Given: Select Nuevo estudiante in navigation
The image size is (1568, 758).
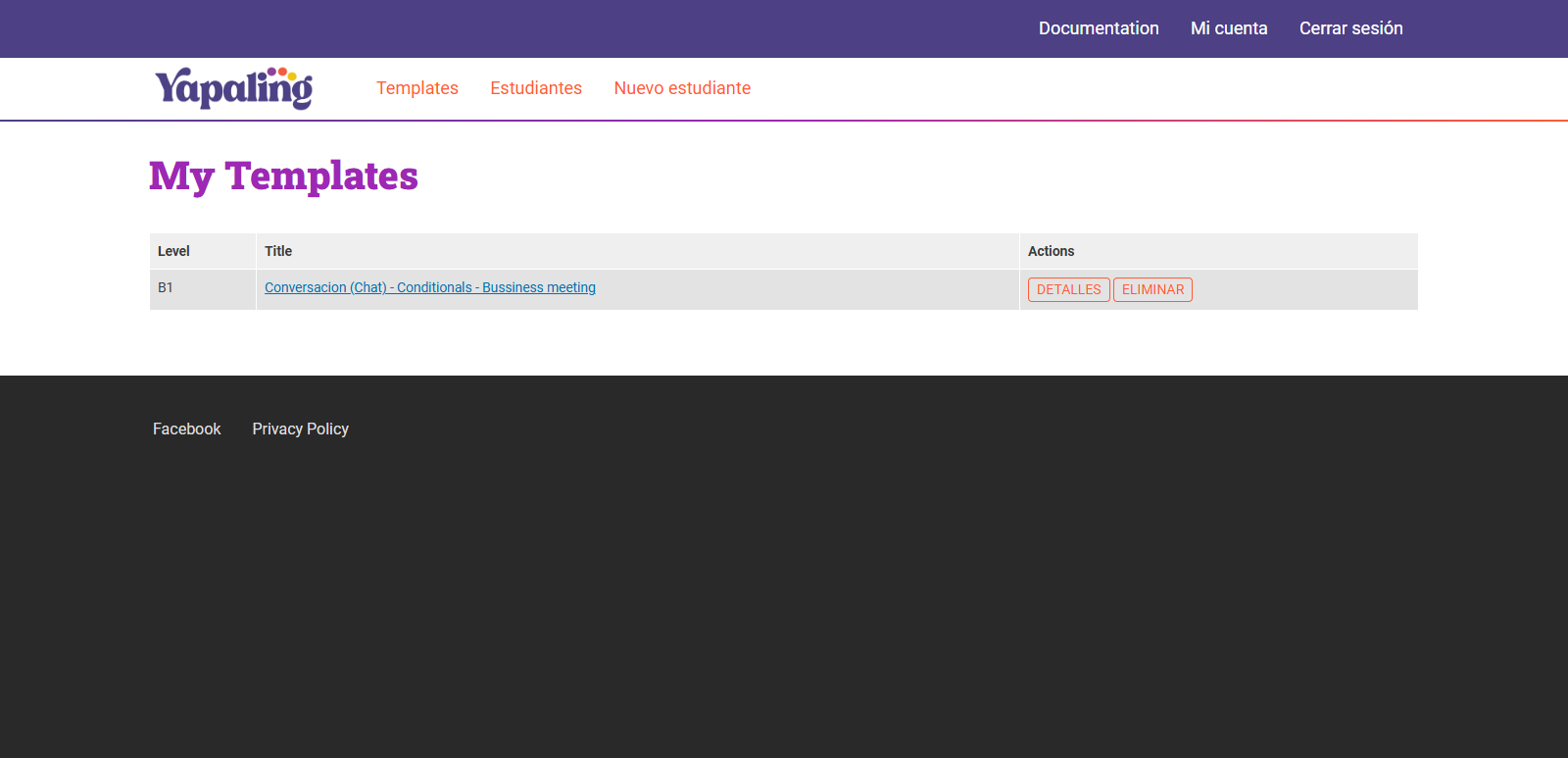Looking at the screenshot, I should tap(682, 88).
